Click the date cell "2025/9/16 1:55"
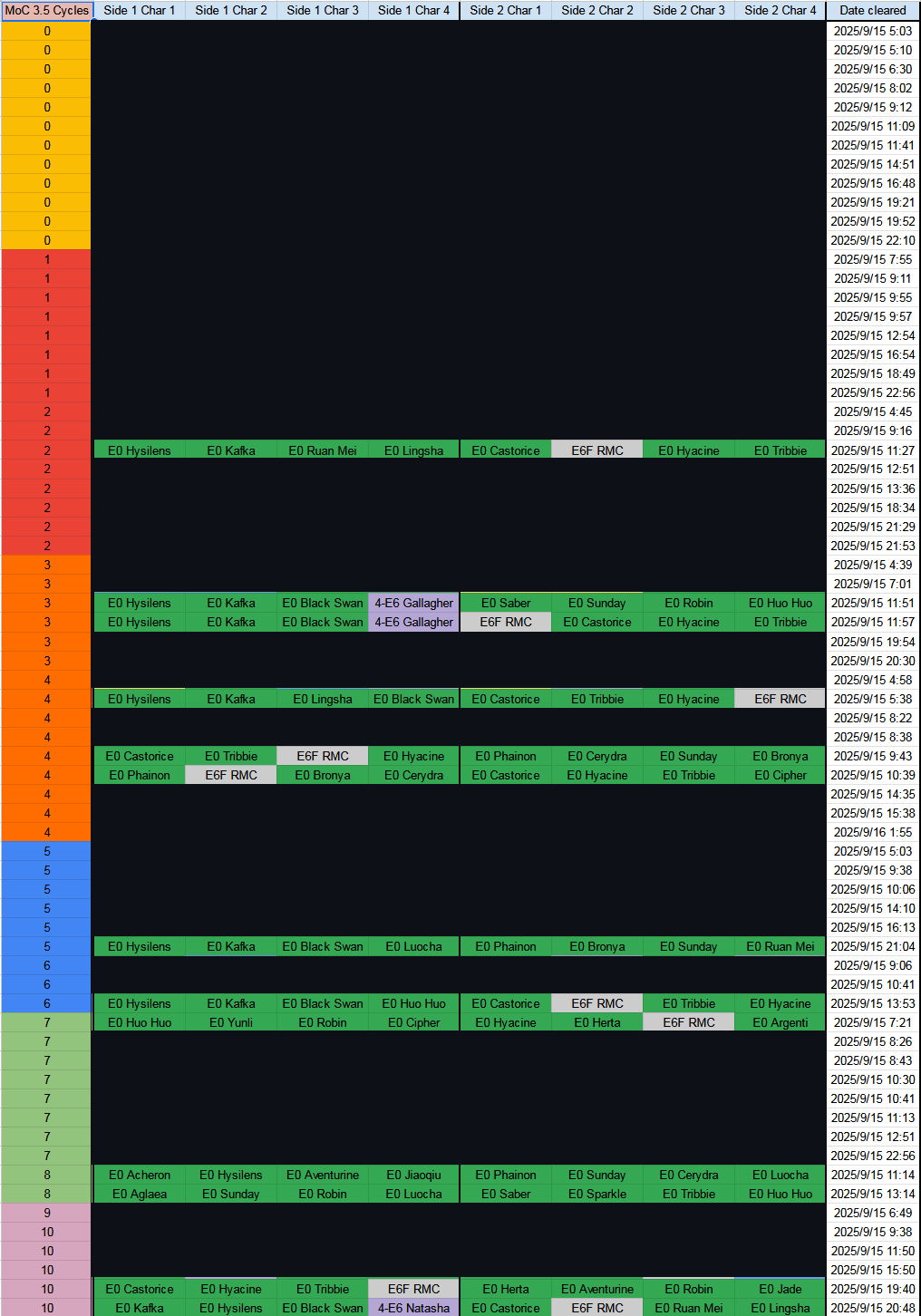 point(873,832)
